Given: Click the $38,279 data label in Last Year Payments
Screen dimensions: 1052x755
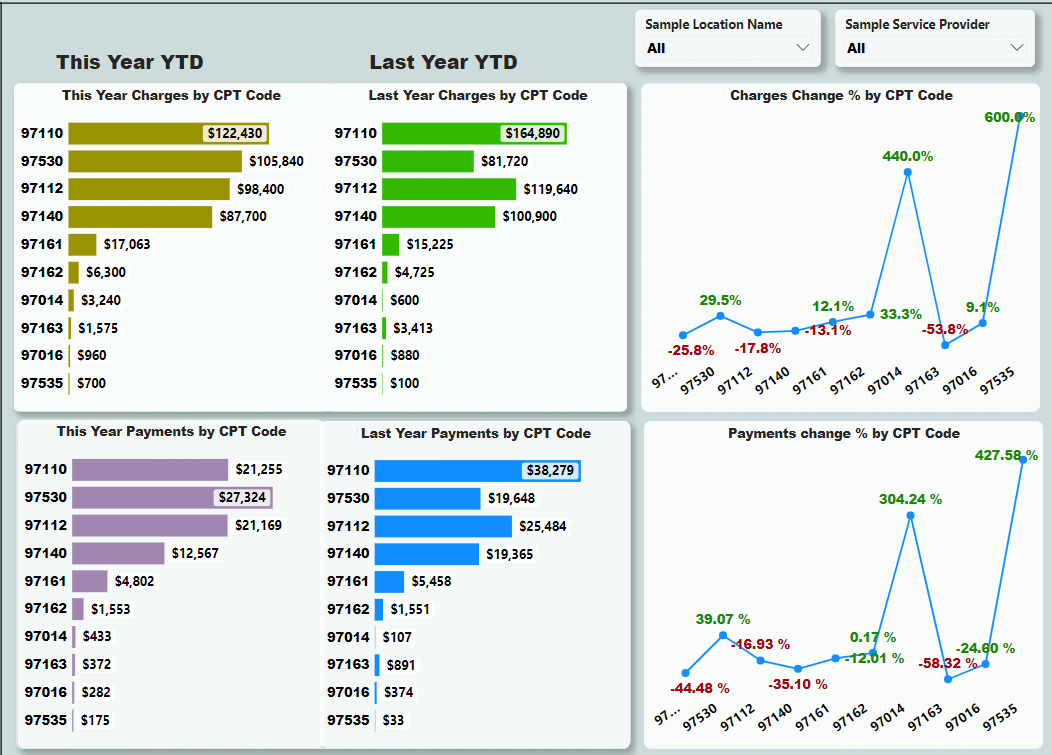Looking at the screenshot, I should point(548,470).
